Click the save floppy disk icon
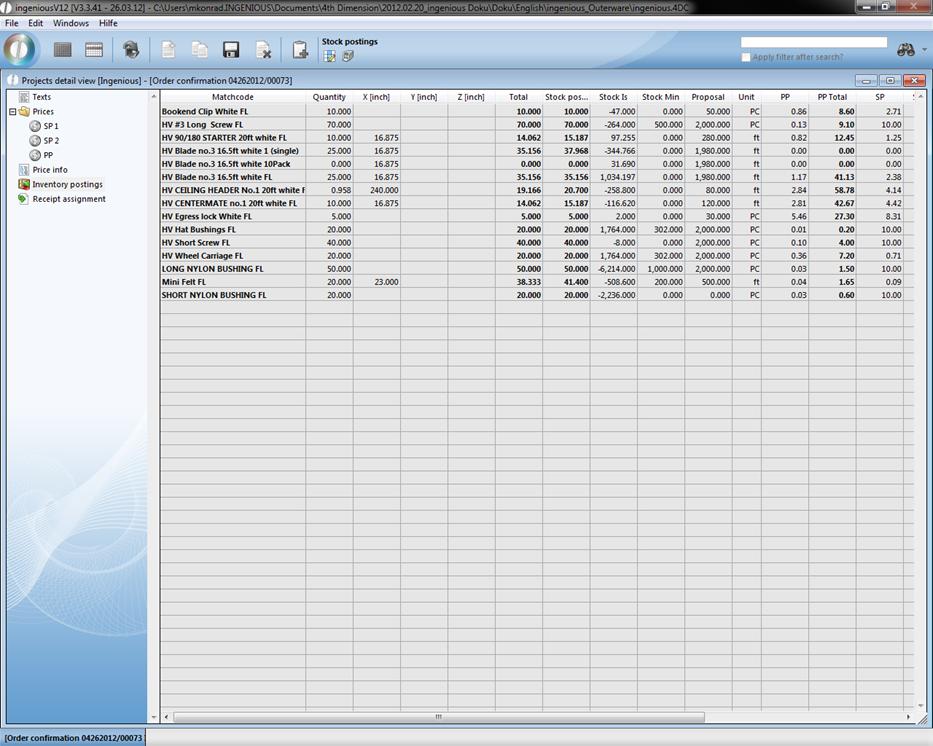933x746 pixels. click(231, 50)
